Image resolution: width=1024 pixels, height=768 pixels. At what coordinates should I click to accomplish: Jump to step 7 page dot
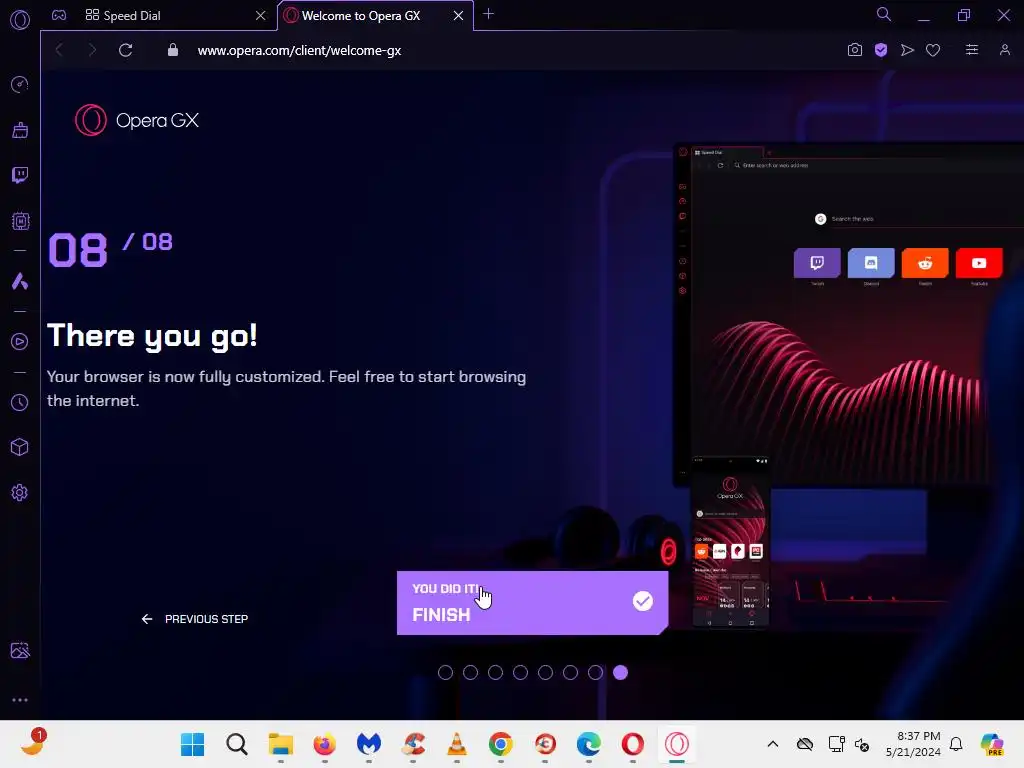point(595,673)
